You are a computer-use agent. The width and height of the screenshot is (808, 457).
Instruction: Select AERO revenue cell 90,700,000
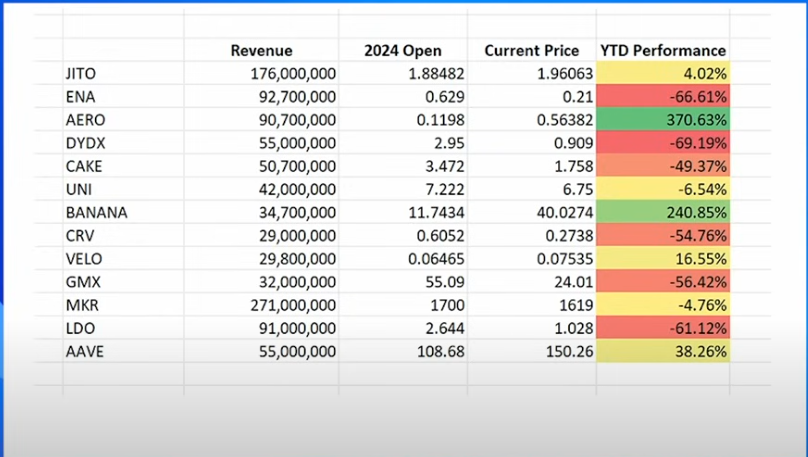(261, 120)
